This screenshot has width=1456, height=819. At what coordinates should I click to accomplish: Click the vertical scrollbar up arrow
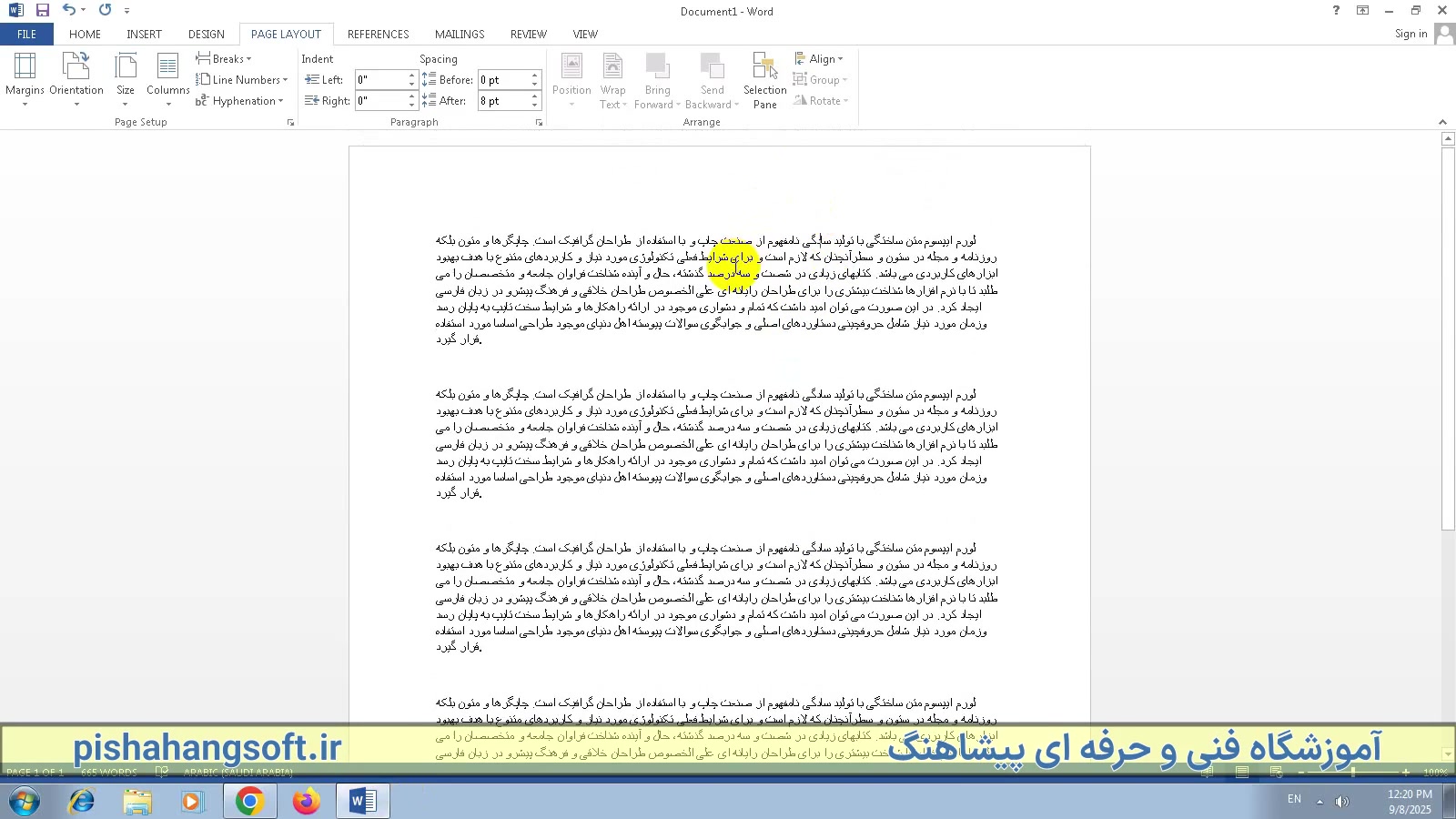click(x=1448, y=139)
